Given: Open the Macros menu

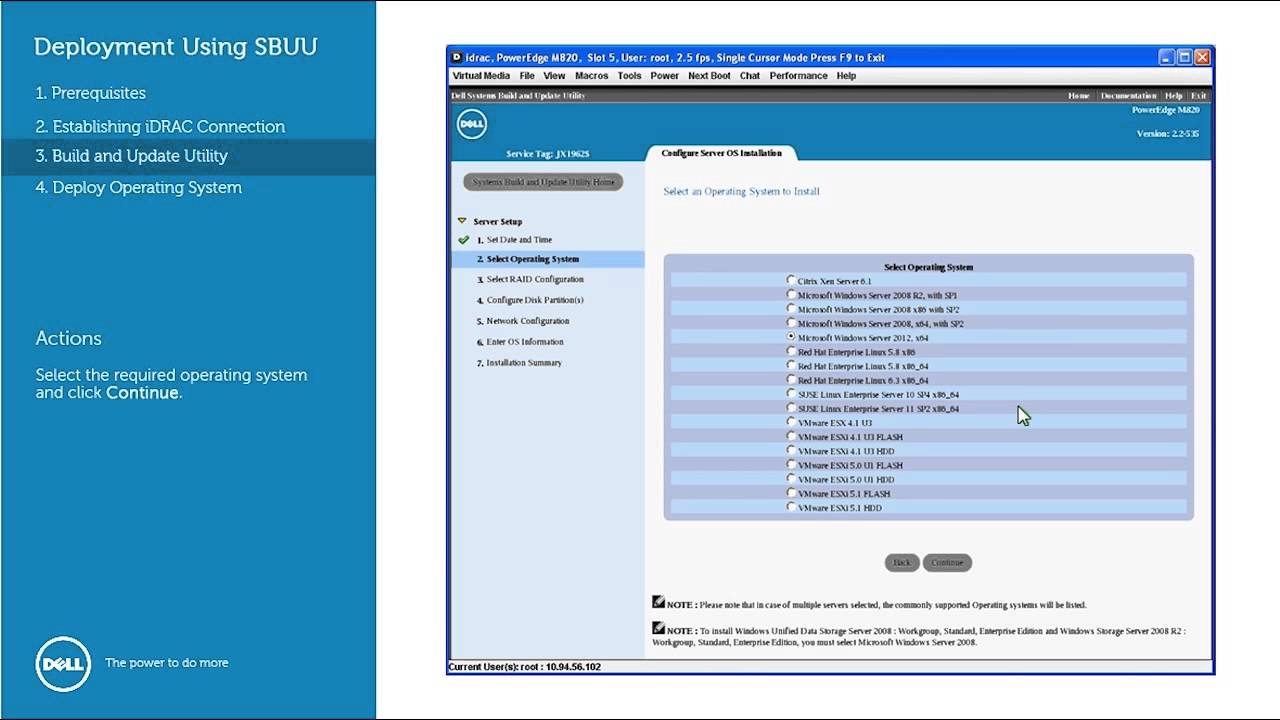Looking at the screenshot, I should click(592, 76).
